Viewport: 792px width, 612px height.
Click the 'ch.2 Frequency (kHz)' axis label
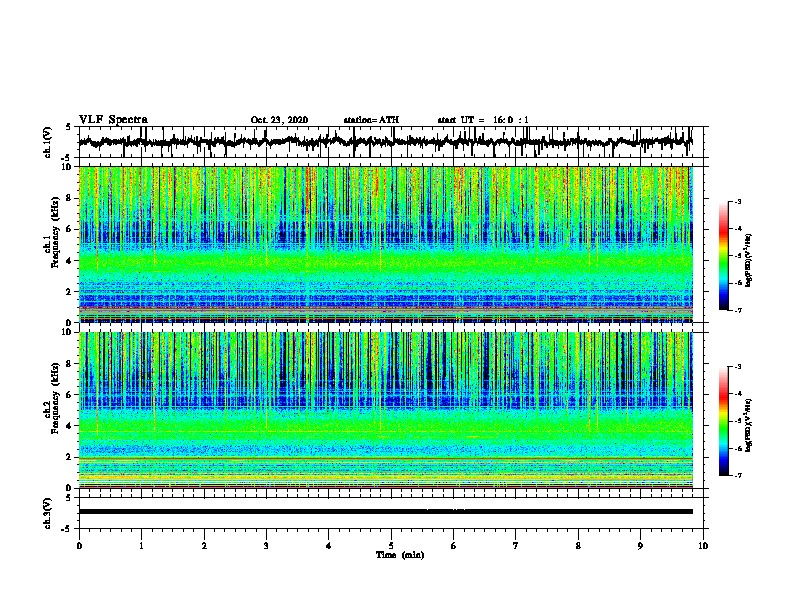(x=51, y=398)
